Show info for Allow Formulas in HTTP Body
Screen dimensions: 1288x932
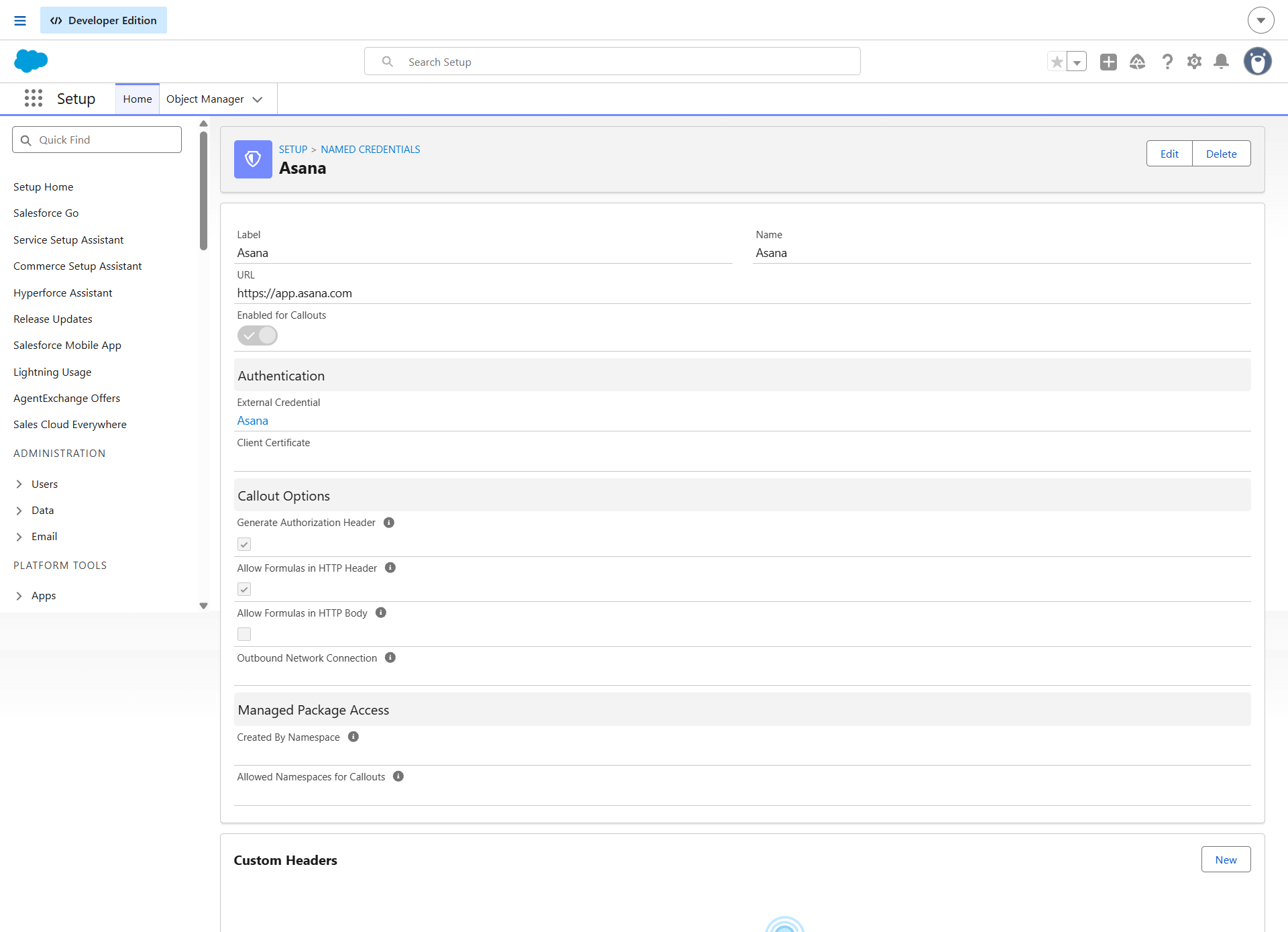pos(381,613)
